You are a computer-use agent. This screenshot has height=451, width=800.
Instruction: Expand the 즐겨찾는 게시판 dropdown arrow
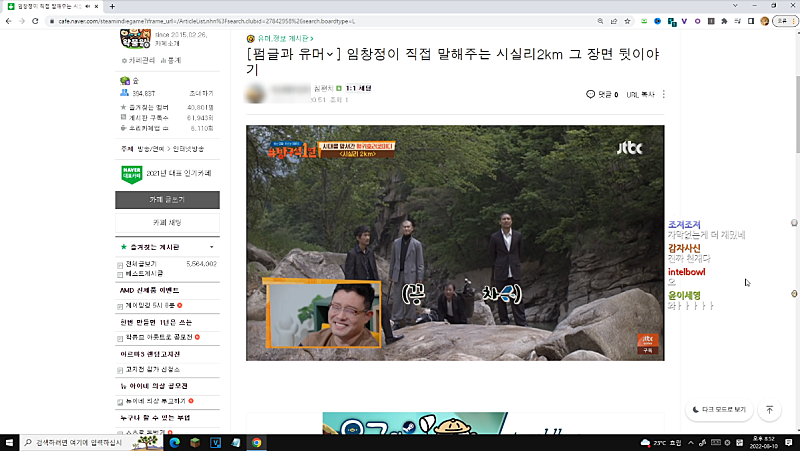(x=212, y=247)
